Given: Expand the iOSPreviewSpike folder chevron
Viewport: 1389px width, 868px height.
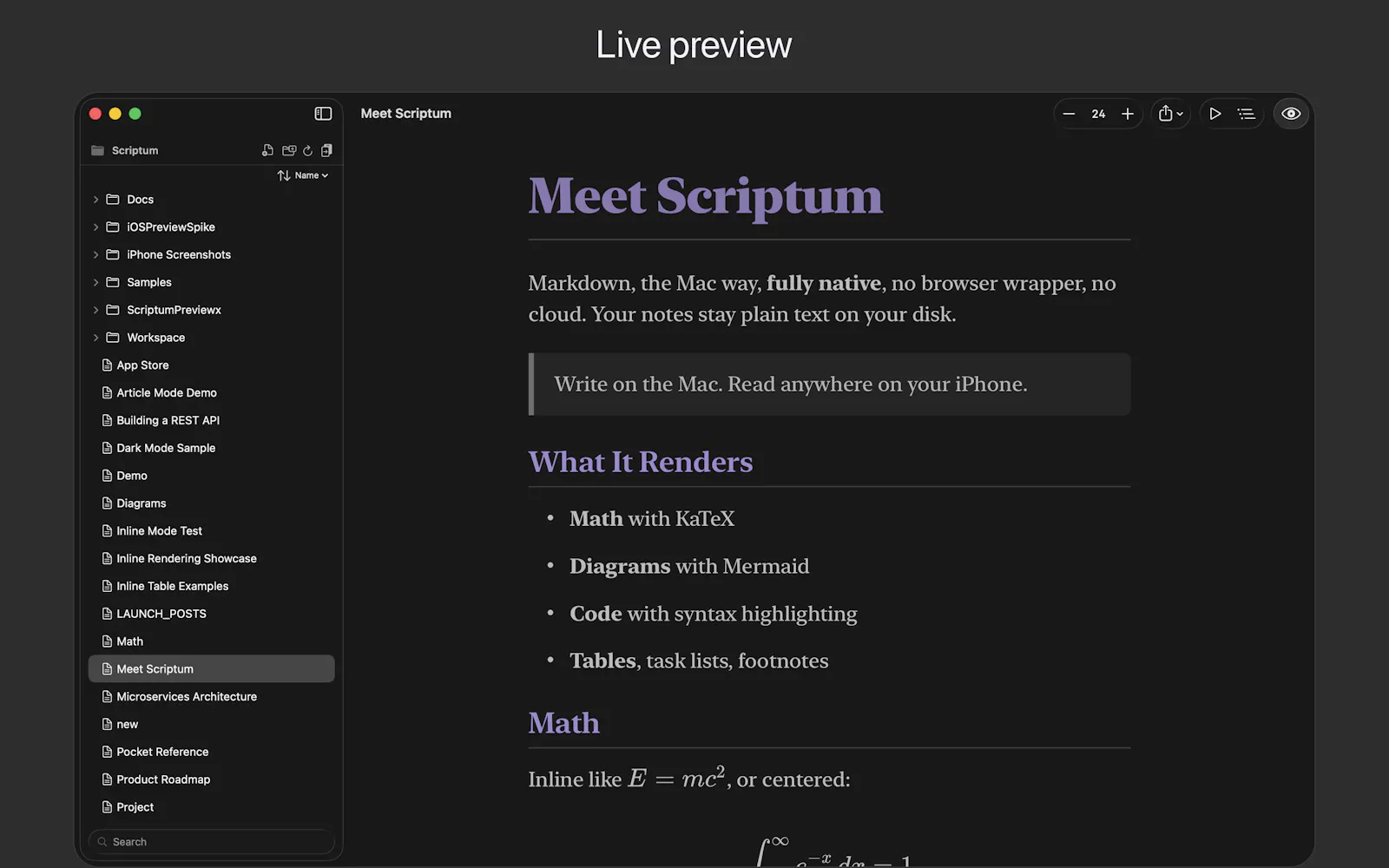Looking at the screenshot, I should [95, 227].
